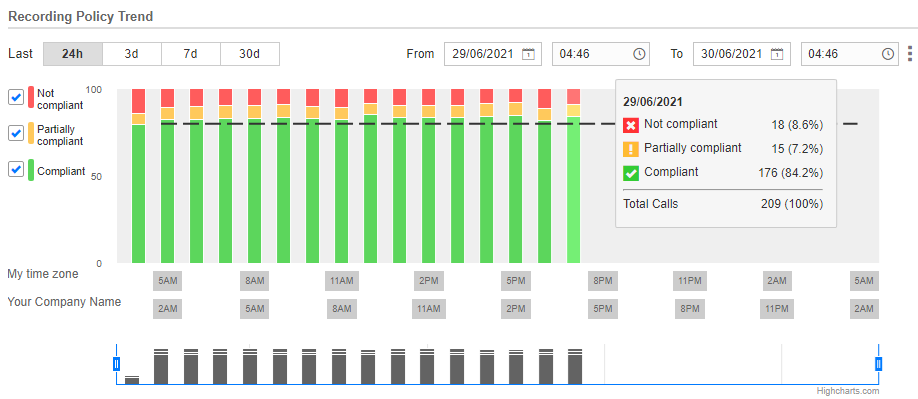Open the three-dot chart options menu
The height and width of the screenshot is (399, 918).
(x=909, y=54)
